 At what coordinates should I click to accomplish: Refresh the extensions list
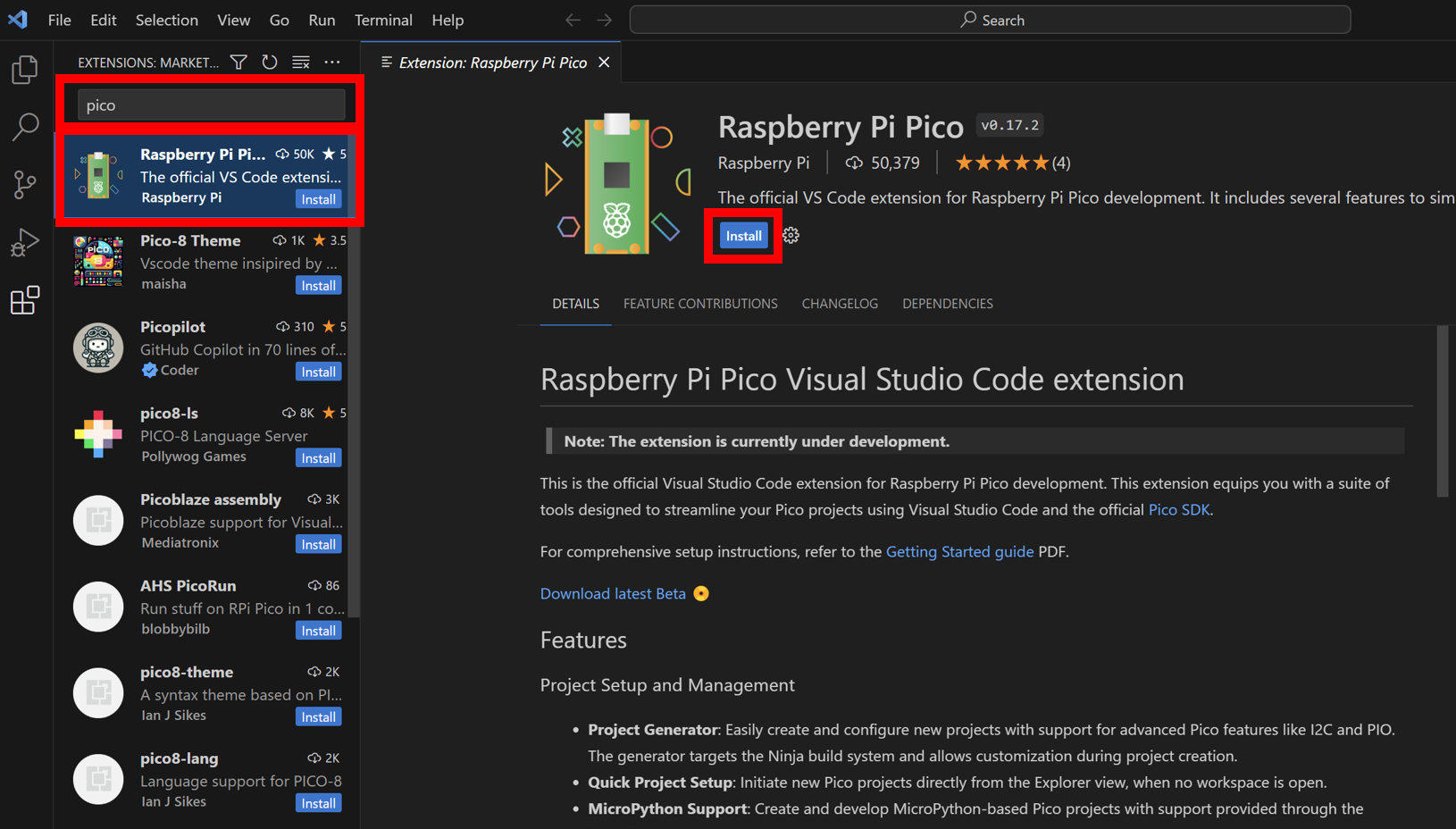pyautogui.click(x=270, y=63)
